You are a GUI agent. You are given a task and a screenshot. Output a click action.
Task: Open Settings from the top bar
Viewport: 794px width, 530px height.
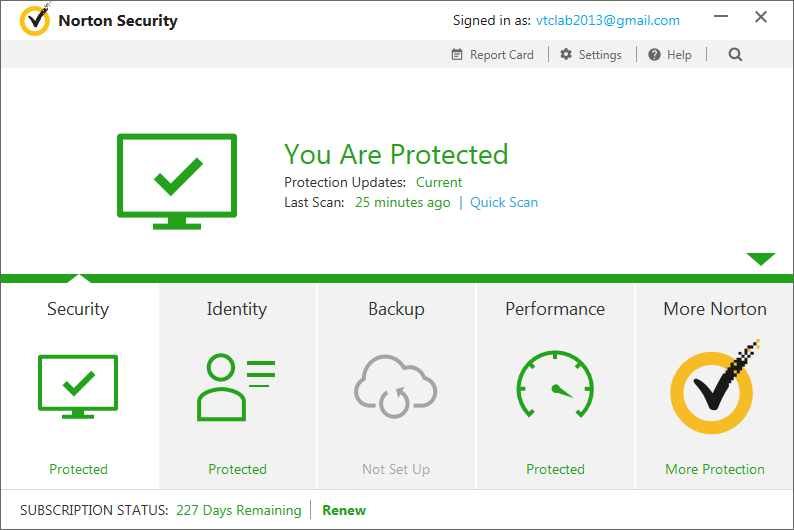click(590, 55)
